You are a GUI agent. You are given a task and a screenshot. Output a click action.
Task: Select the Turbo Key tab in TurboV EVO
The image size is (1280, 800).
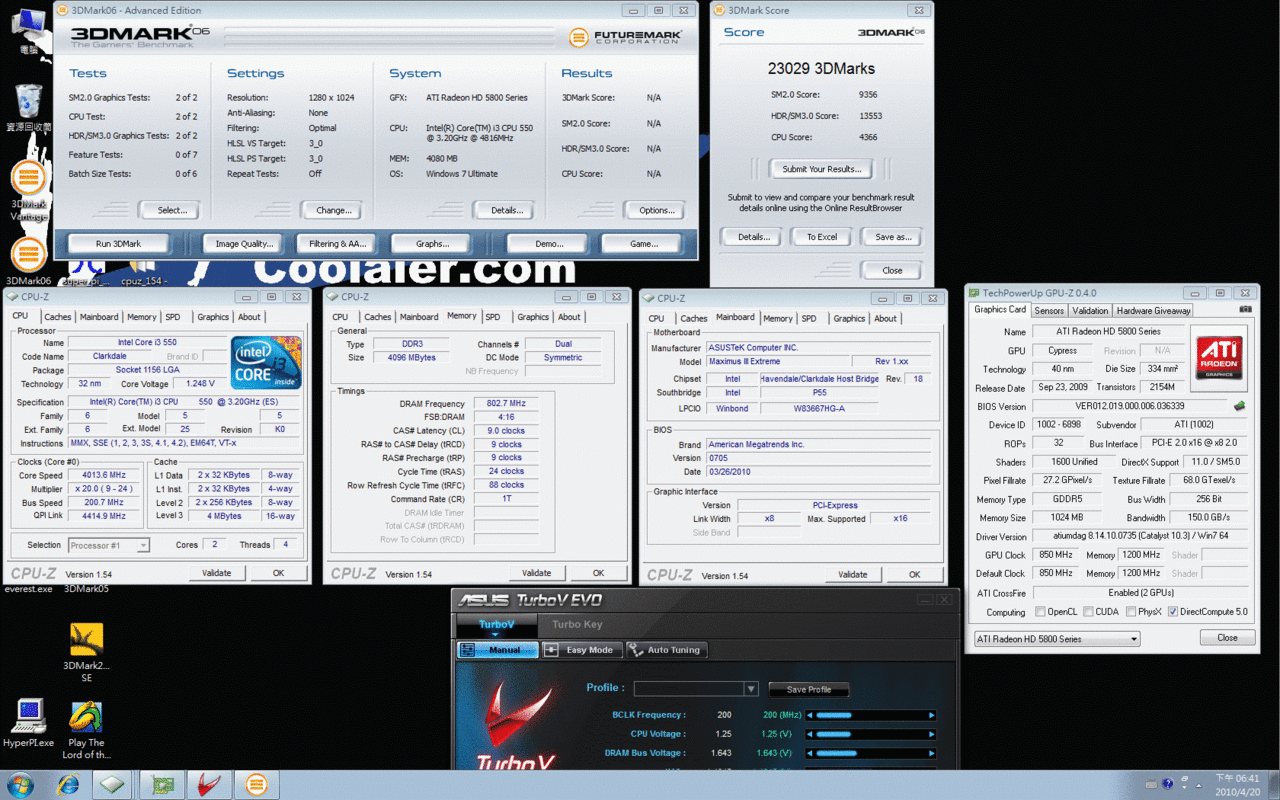pos(578,624)
